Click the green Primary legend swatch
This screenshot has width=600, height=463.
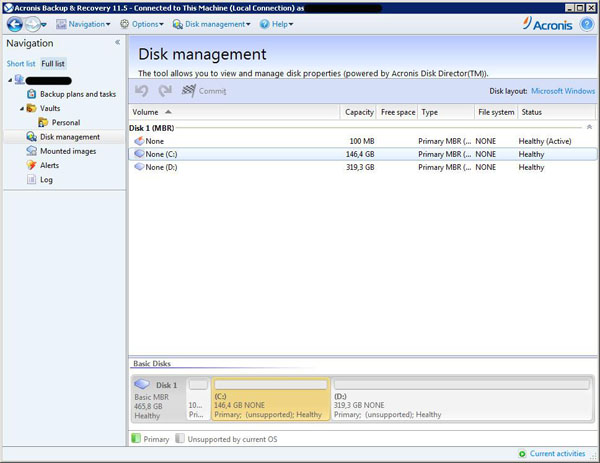pyautogui.click(x=136, y=439)
